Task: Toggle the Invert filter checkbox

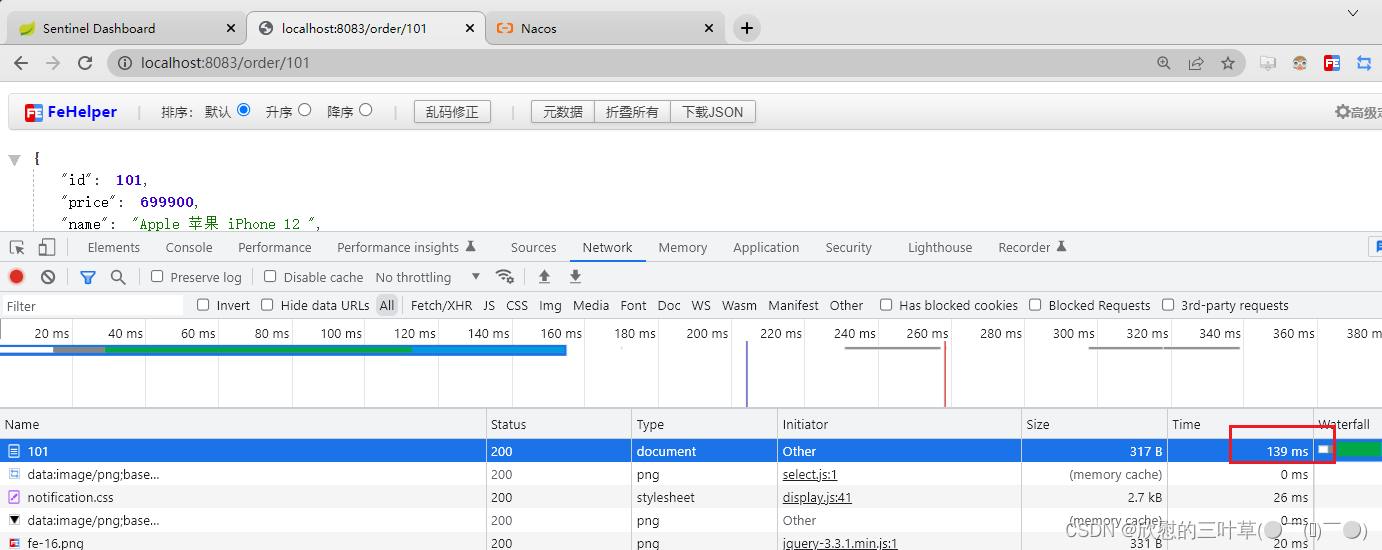Action: point(203,305)
